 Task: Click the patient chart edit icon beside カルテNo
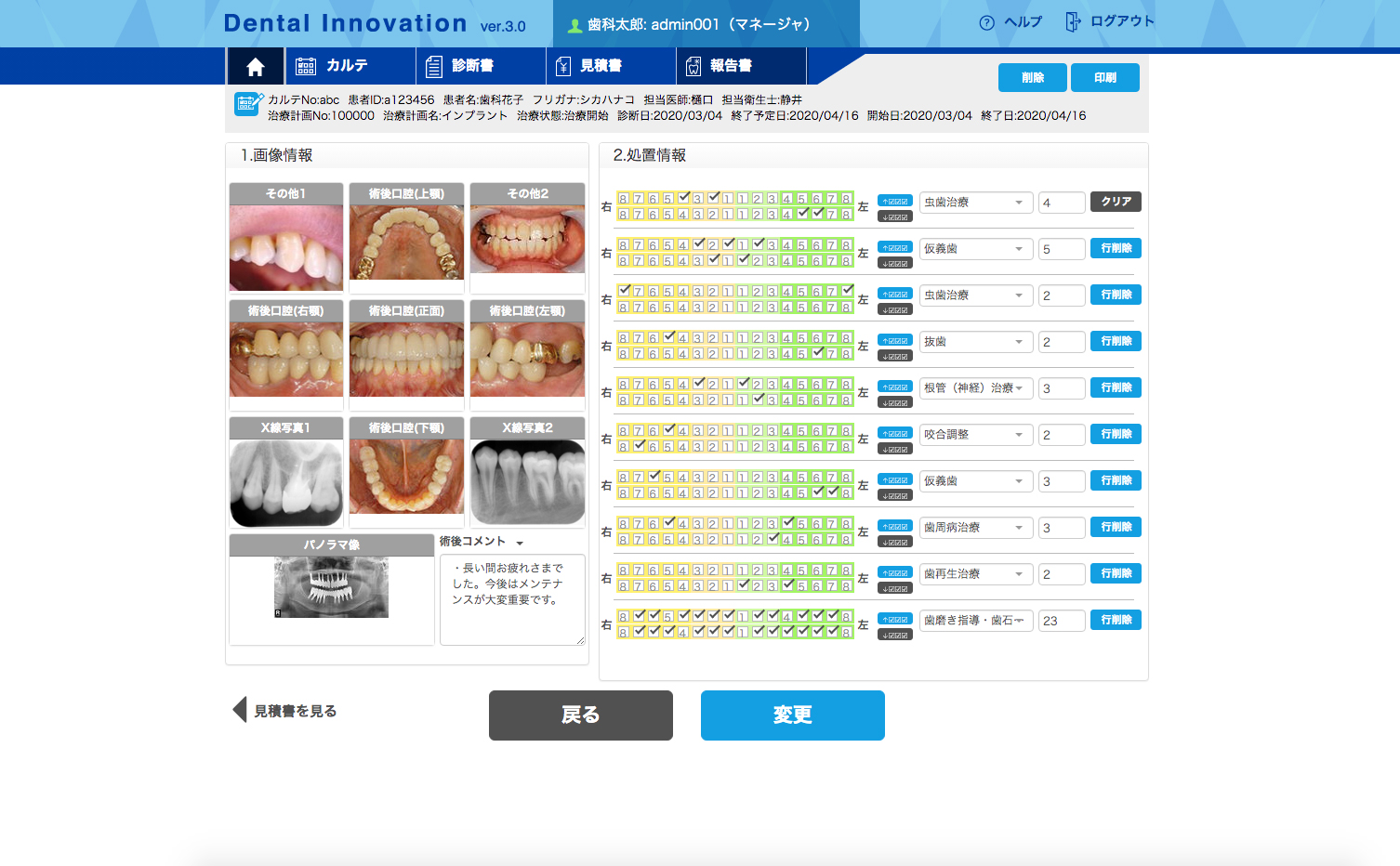[248, 103]
